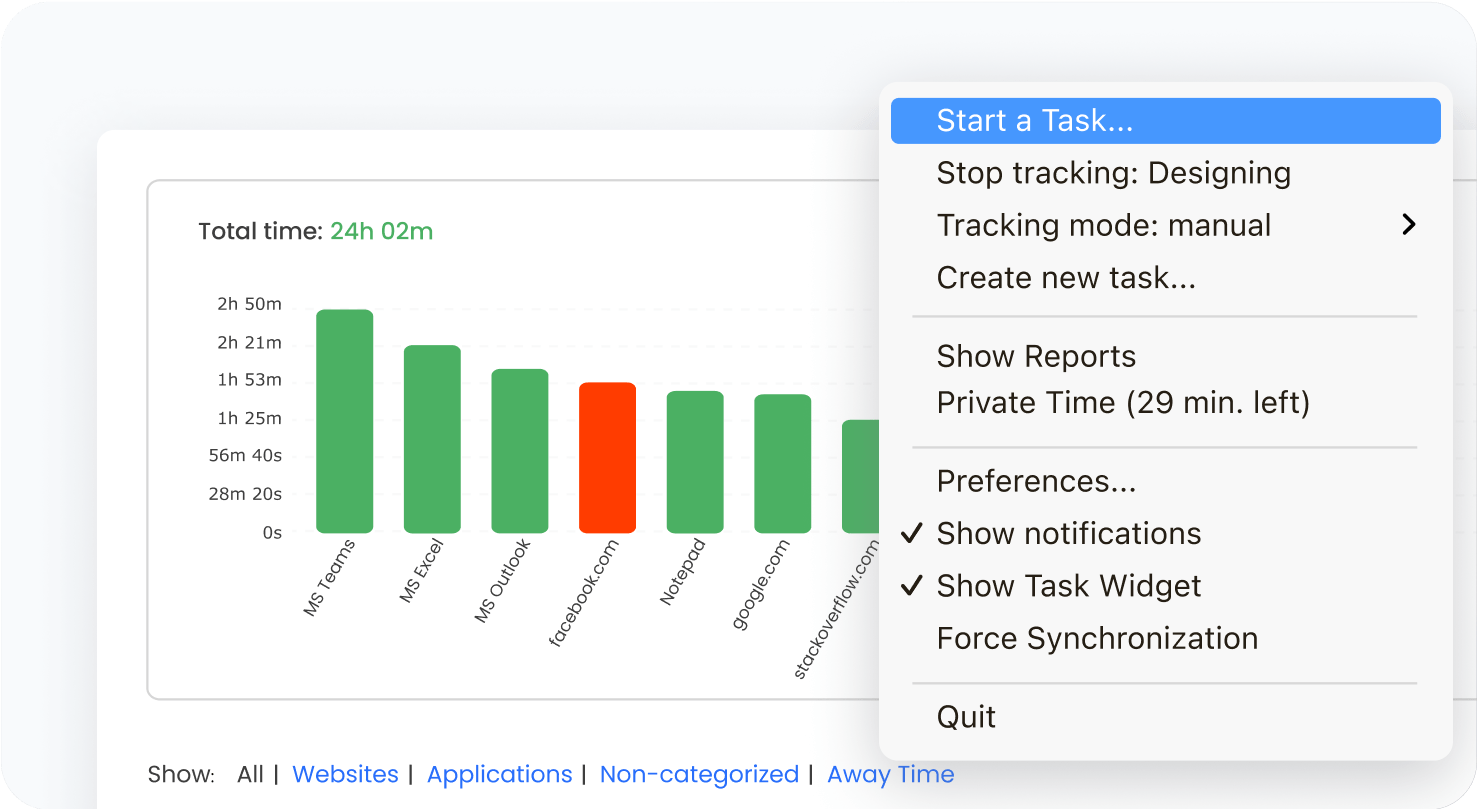Viewport: 1477px width, 809px height.
Task: Select Stop tracking: Designing
Action: click(x=1113, y=173)
